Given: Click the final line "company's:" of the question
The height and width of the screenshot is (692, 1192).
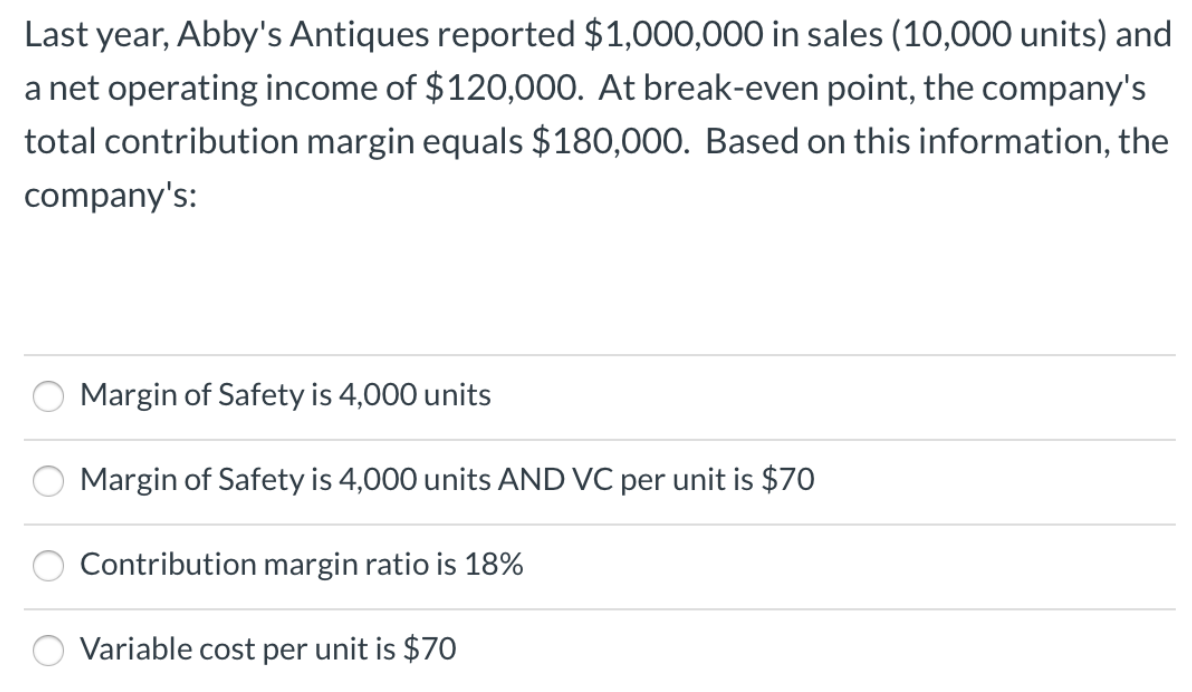Looking at the screenshot, I should (110, 196).
